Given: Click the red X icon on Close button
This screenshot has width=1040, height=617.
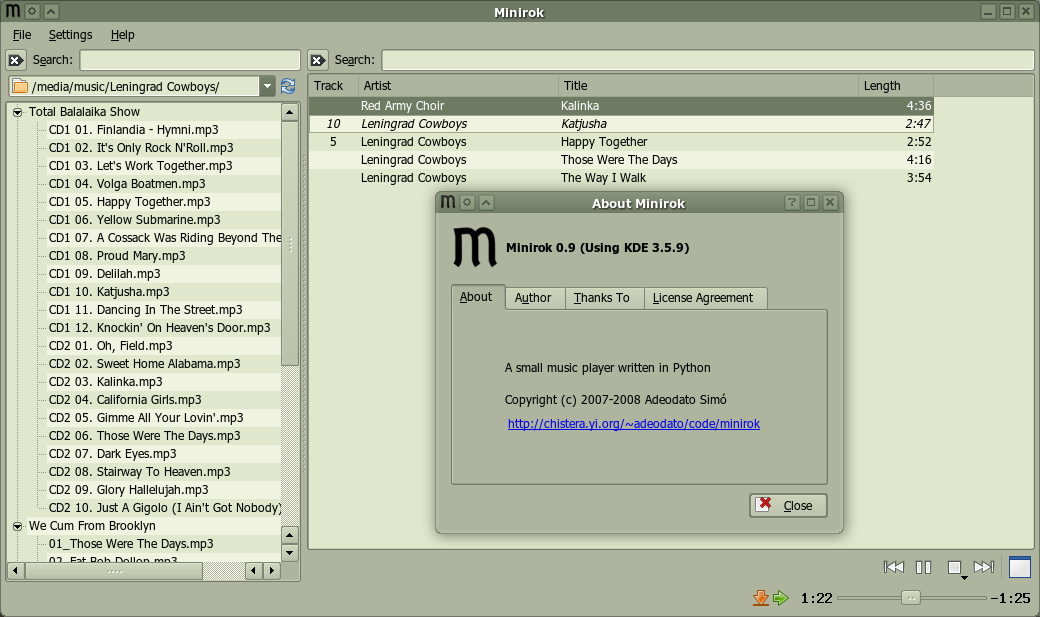Looking at the screenshot, I should click(x=765, y=504).
